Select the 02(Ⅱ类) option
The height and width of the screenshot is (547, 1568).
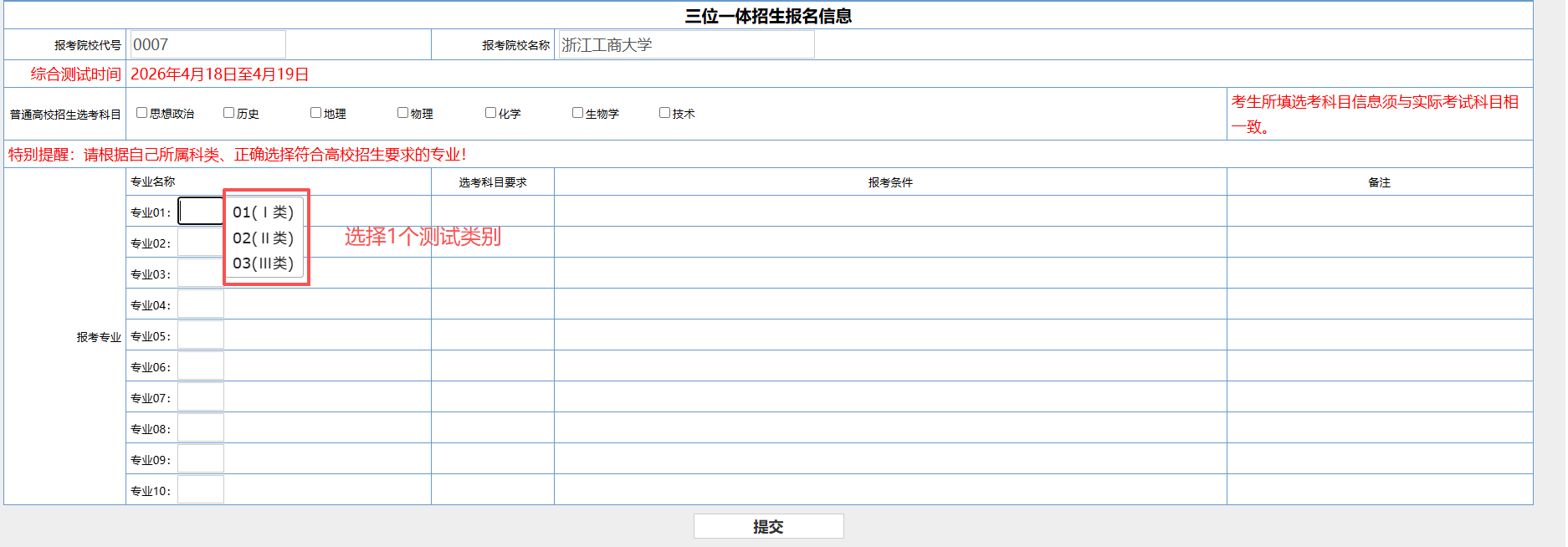[264, 238]
